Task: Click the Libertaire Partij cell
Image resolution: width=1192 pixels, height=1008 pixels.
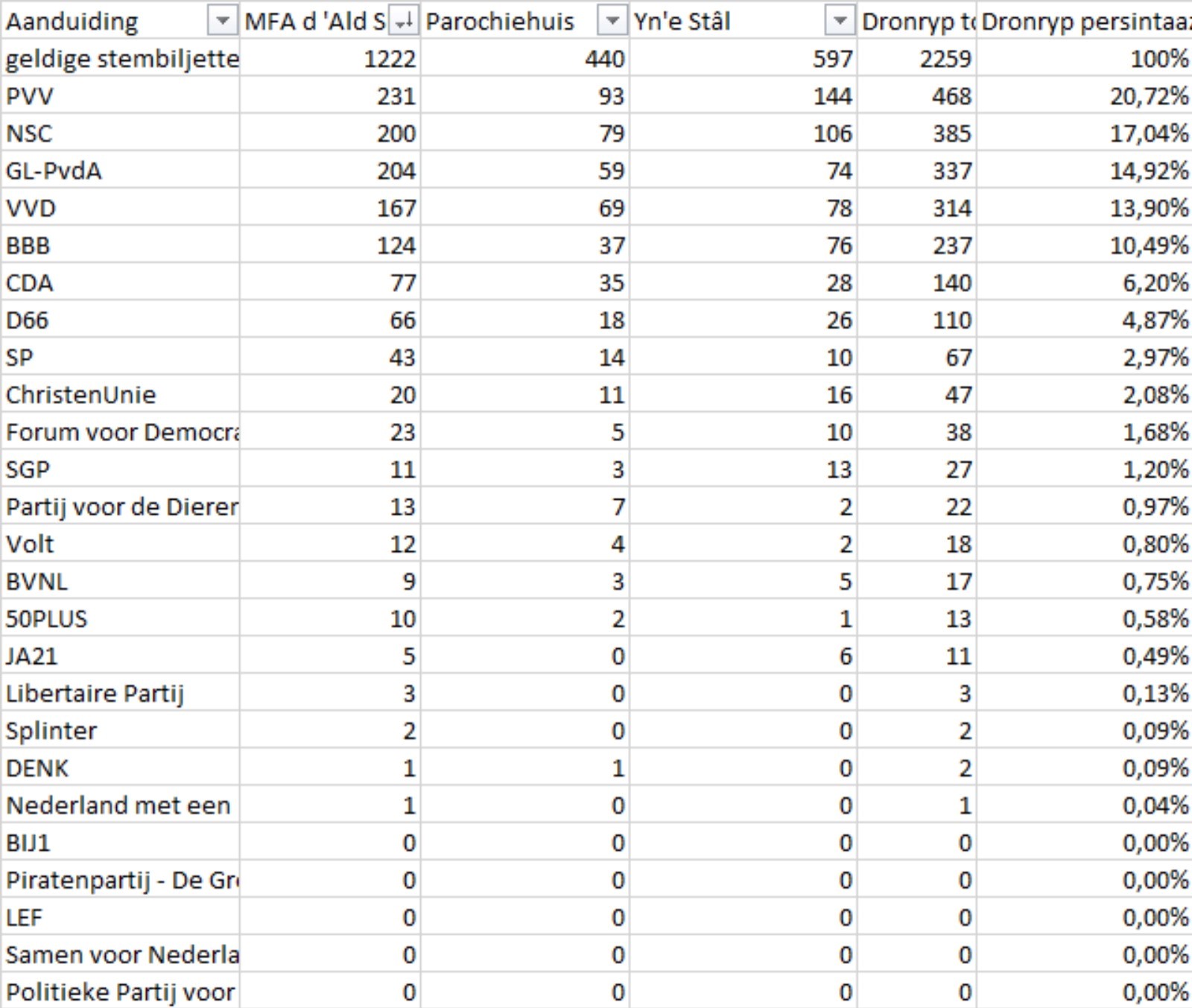Action: pos(121,693)
